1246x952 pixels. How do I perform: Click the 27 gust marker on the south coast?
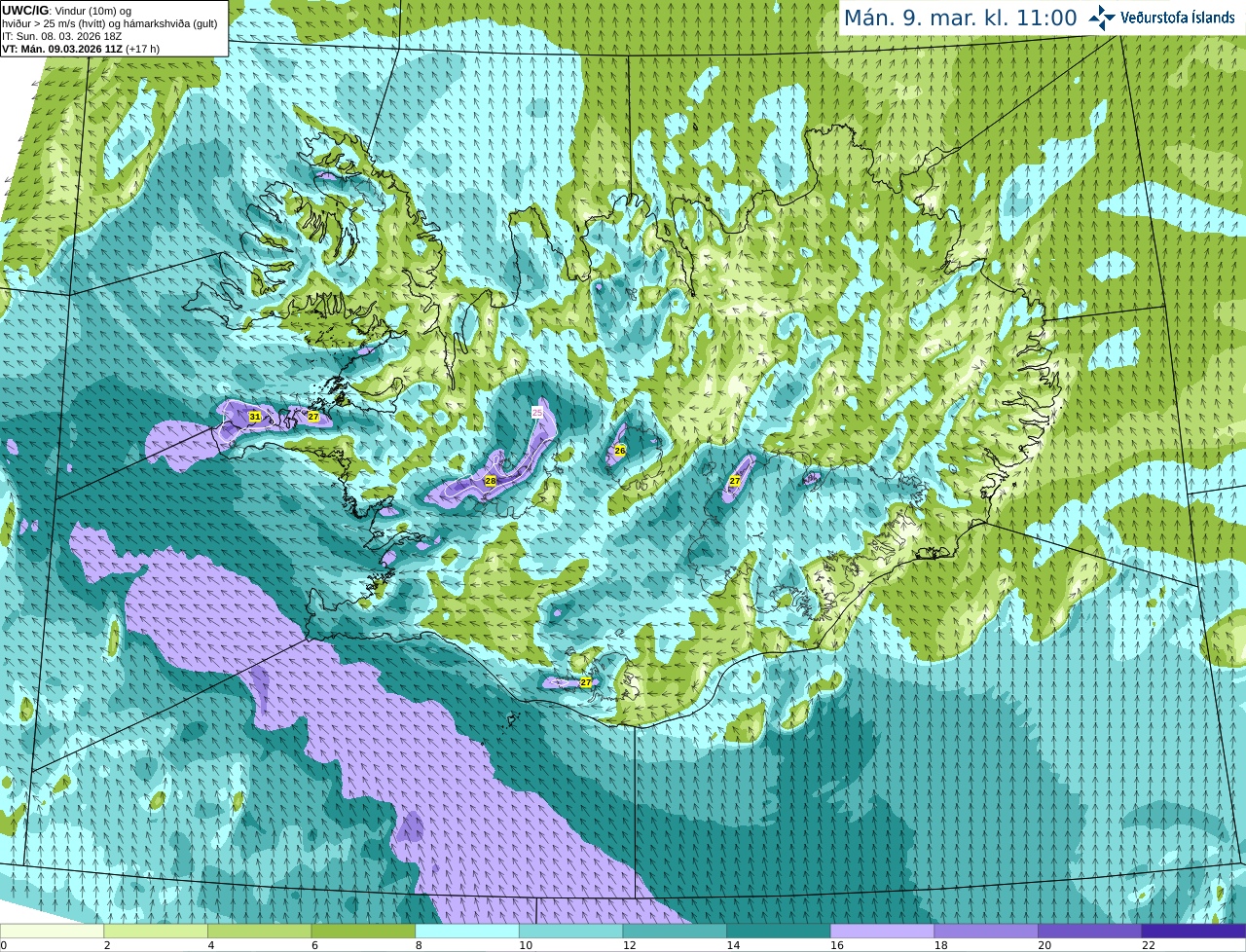(x=586, y=682)
